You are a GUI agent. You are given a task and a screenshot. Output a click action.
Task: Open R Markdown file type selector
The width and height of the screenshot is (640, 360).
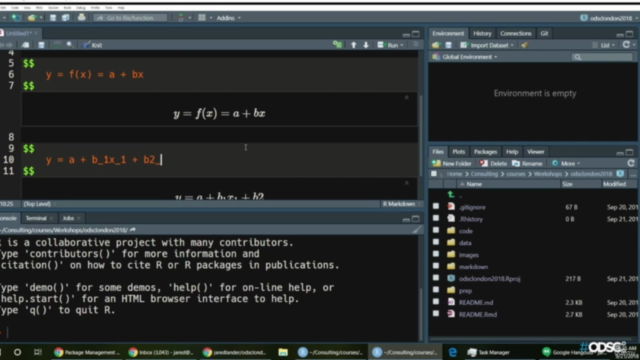click(401, 204)
